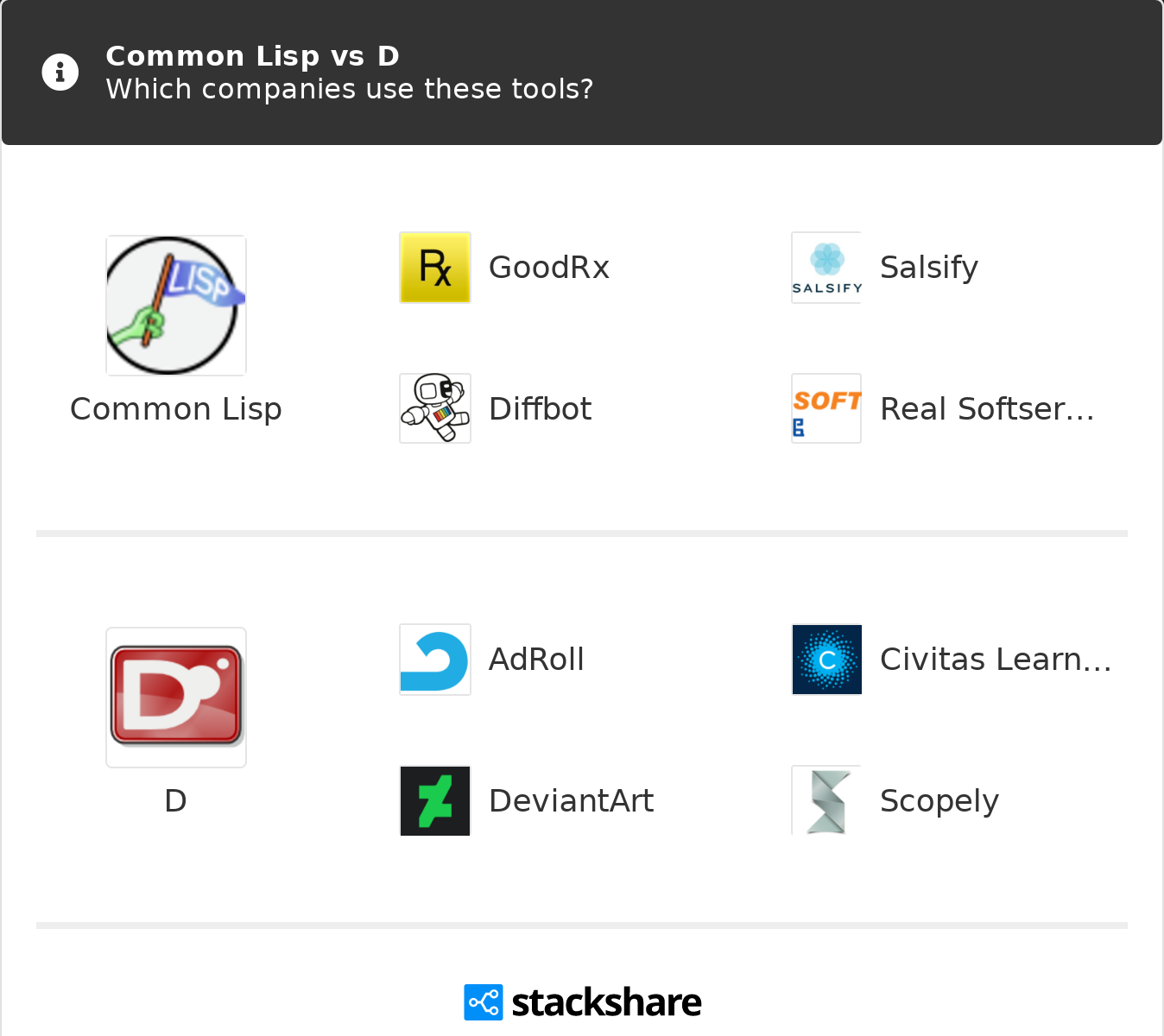Click the stackshare wordmark at the bottom
Viewport: 1164px width, 1036px height.
[607, 1002]
